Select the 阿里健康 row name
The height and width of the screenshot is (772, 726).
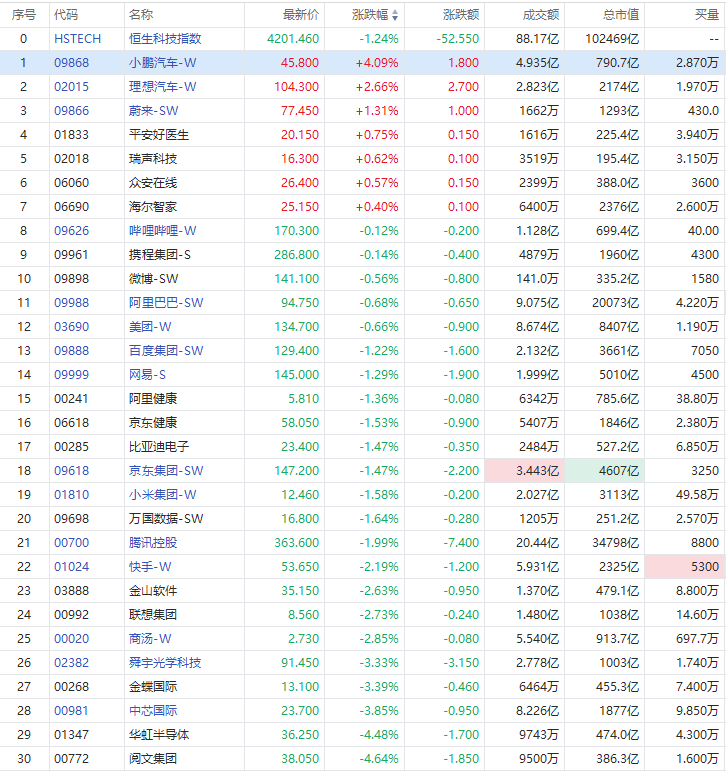tap(153, 399)
